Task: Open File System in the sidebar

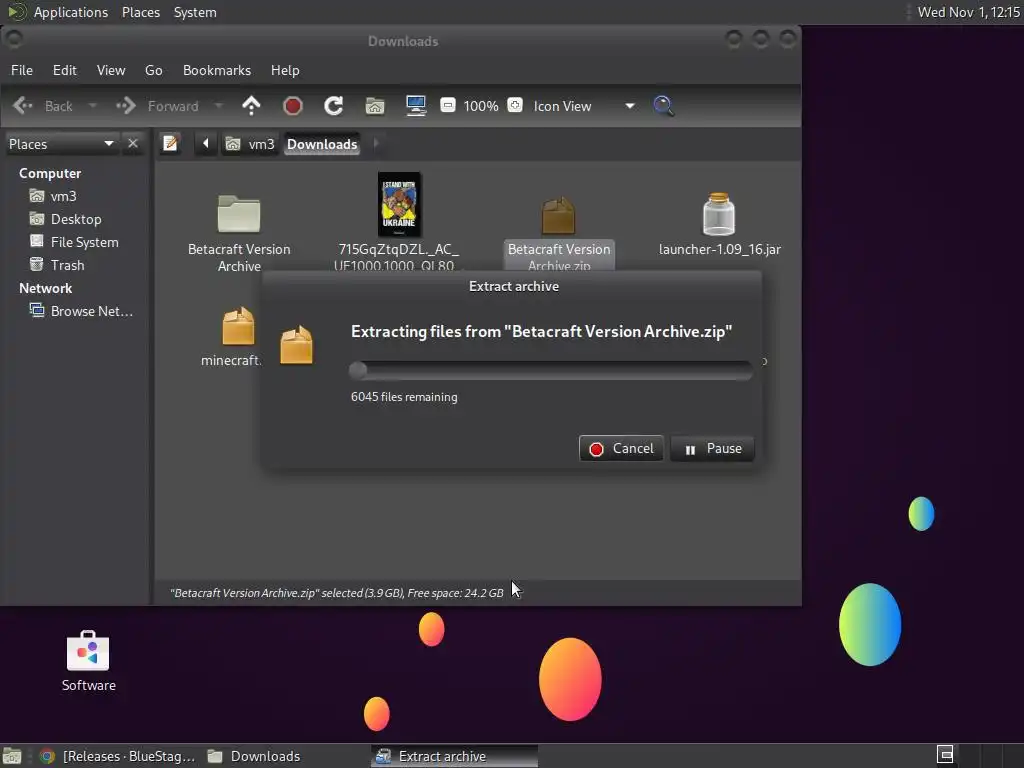Action: (x=74, y=242)
